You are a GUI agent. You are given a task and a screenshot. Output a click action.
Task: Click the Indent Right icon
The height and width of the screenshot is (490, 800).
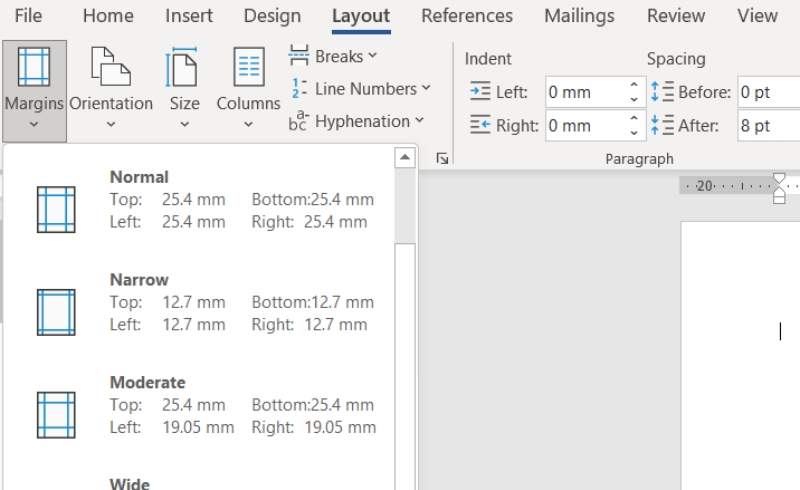coord(480,125)
